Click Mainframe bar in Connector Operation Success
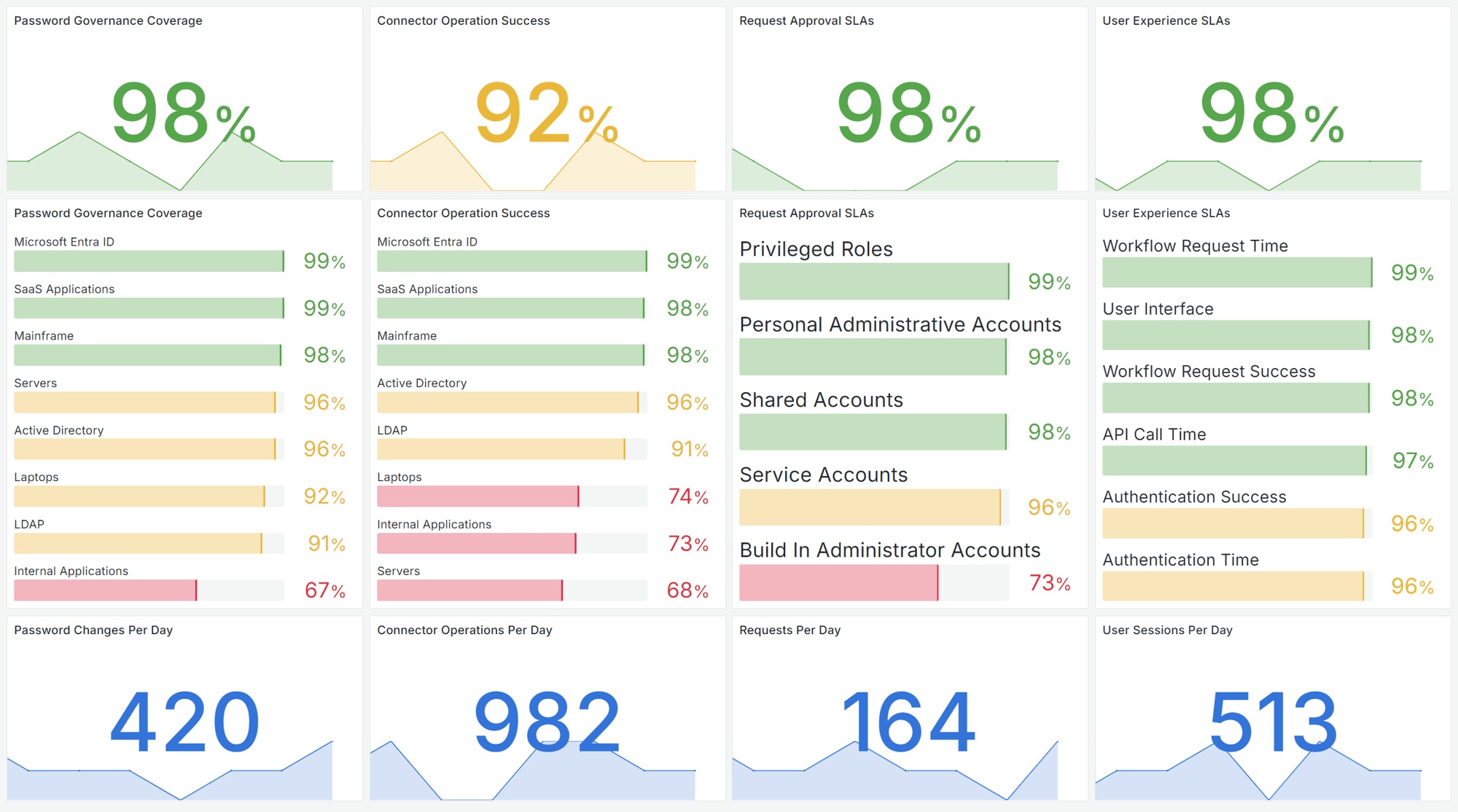This screenshot has width=1458, height=812. (512, 355)
